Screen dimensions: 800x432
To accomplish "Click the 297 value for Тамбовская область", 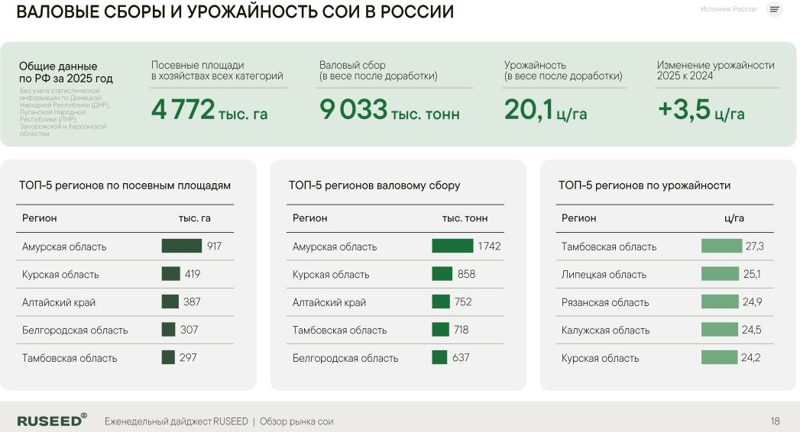I will pyautogui.click(x=188, y=358).
